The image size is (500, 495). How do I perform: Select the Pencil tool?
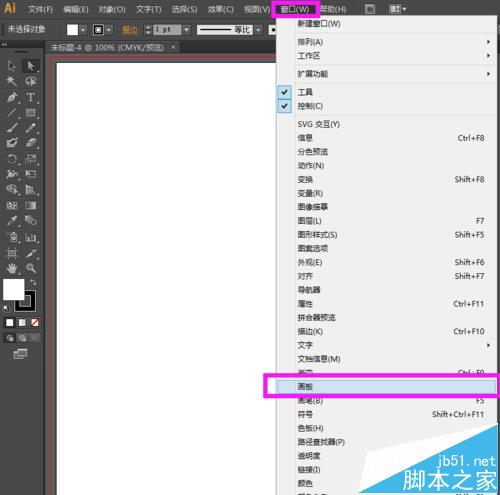pyautogui.click(x=31, y=128)
